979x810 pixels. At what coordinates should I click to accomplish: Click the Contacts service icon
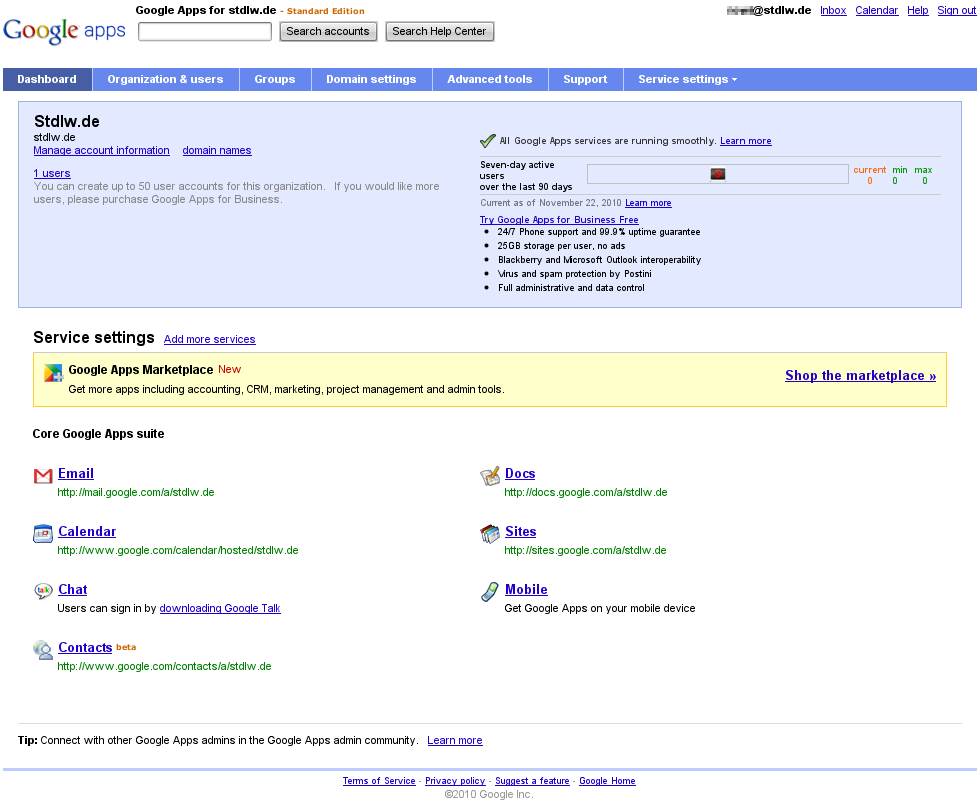pos(42,649)
